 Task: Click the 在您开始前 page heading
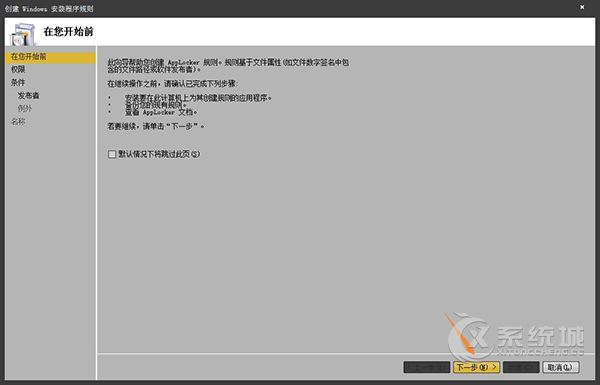pos(68,32)
